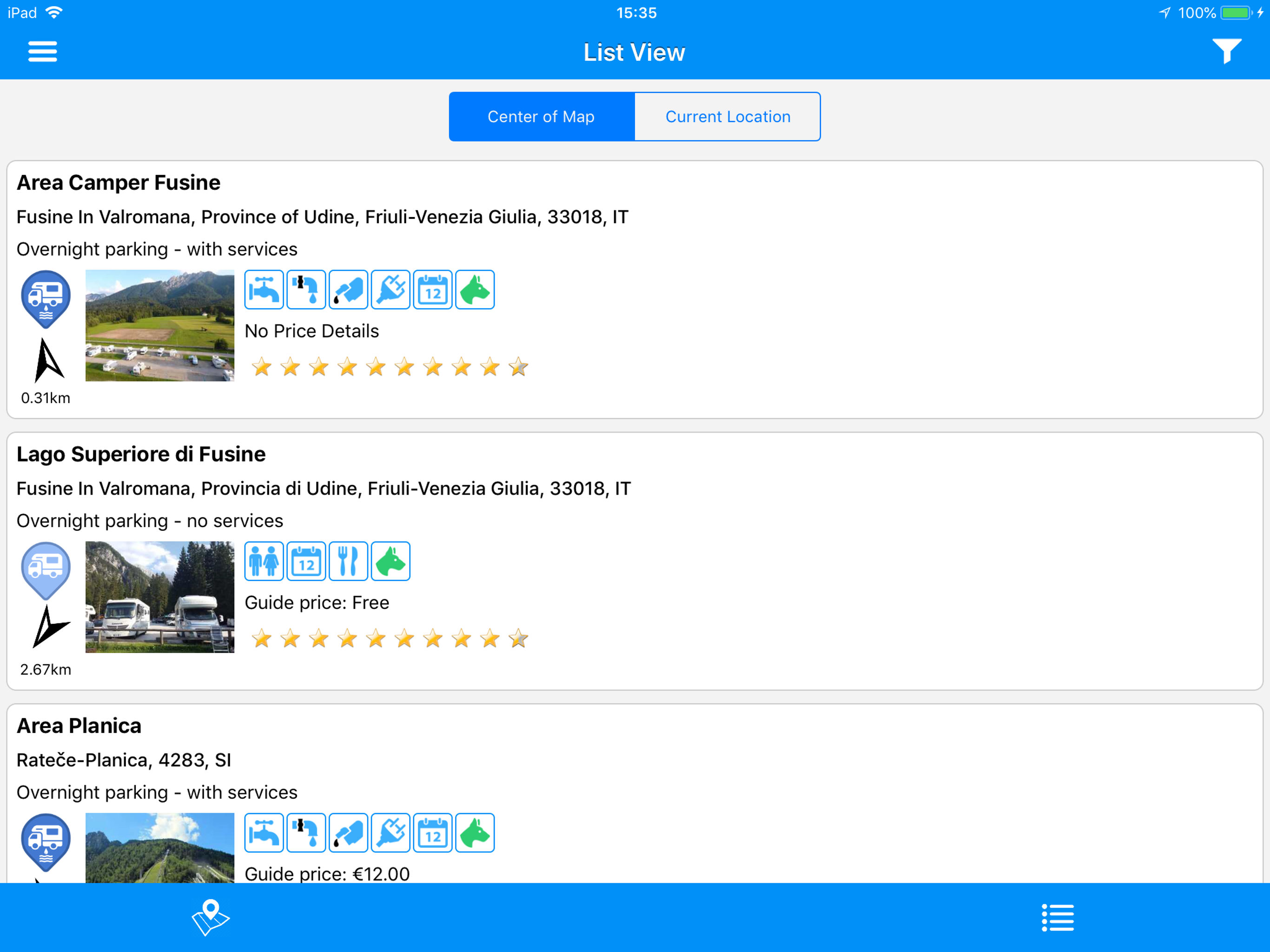Tap Lago Superiore motorhome pin icon
The height and width of the screenshot is (952, 1270).
[x=46, y=571]
